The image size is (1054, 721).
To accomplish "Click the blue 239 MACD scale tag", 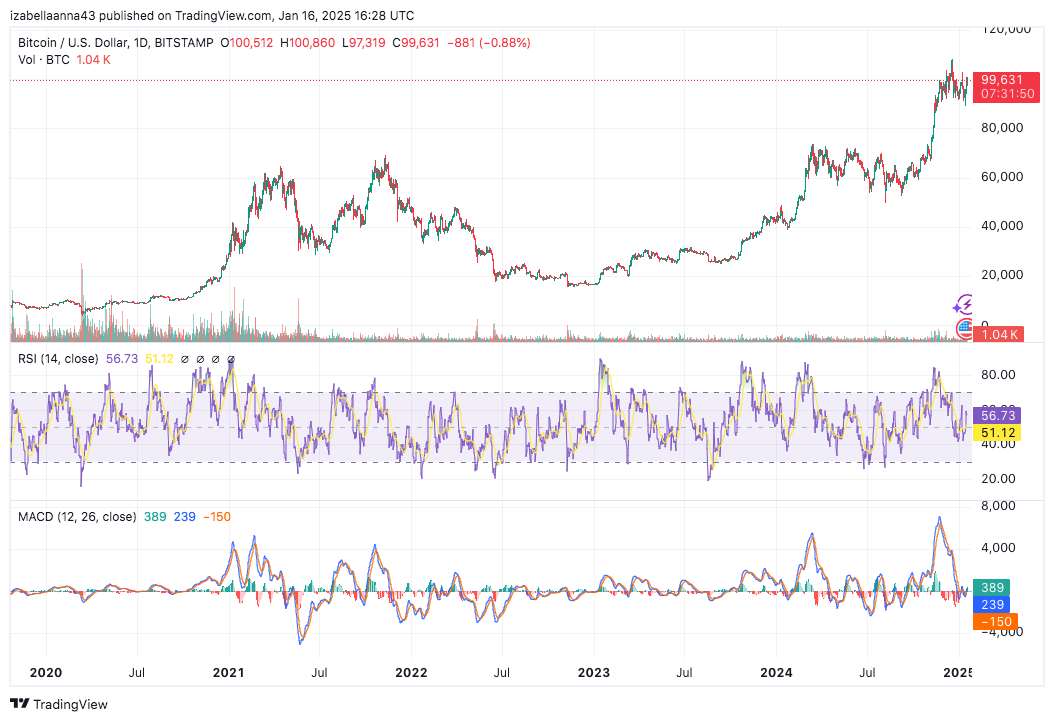I will click(x=991, y=605).
